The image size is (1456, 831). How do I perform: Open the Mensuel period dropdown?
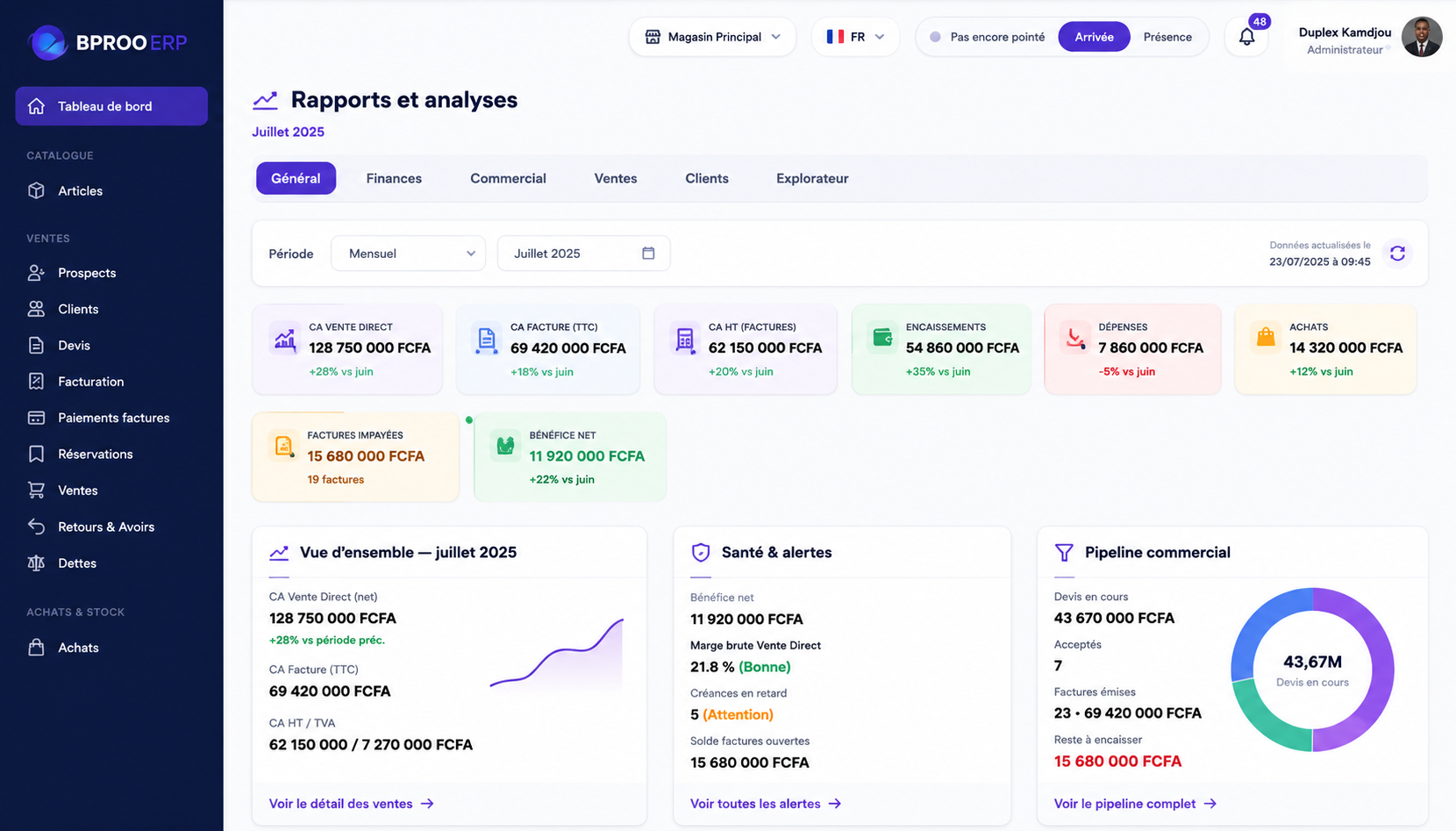[408, 254]
